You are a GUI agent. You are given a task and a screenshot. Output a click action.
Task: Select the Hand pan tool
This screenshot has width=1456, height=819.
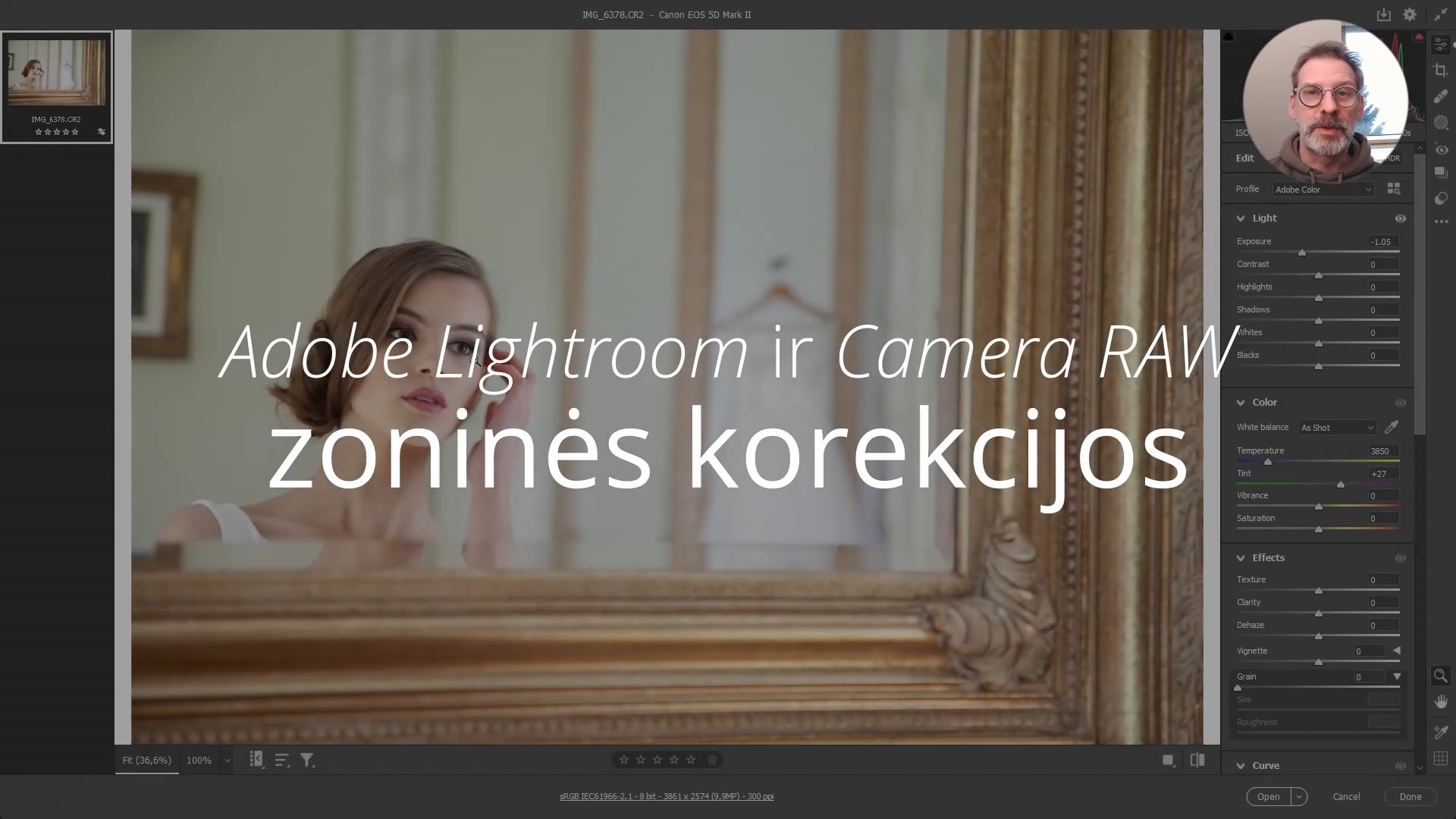tap(1441, 701)
